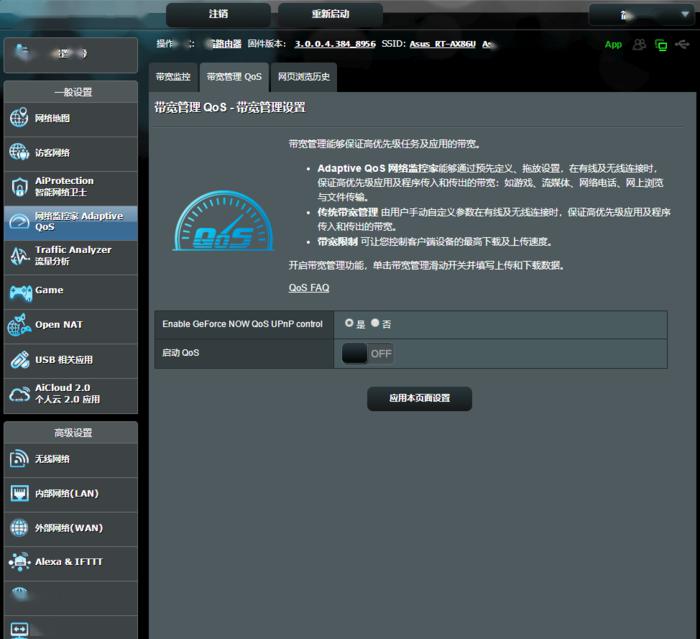700x639 pixels.
Task: Switch to the 带宽监控 tab
Action: 173,77
